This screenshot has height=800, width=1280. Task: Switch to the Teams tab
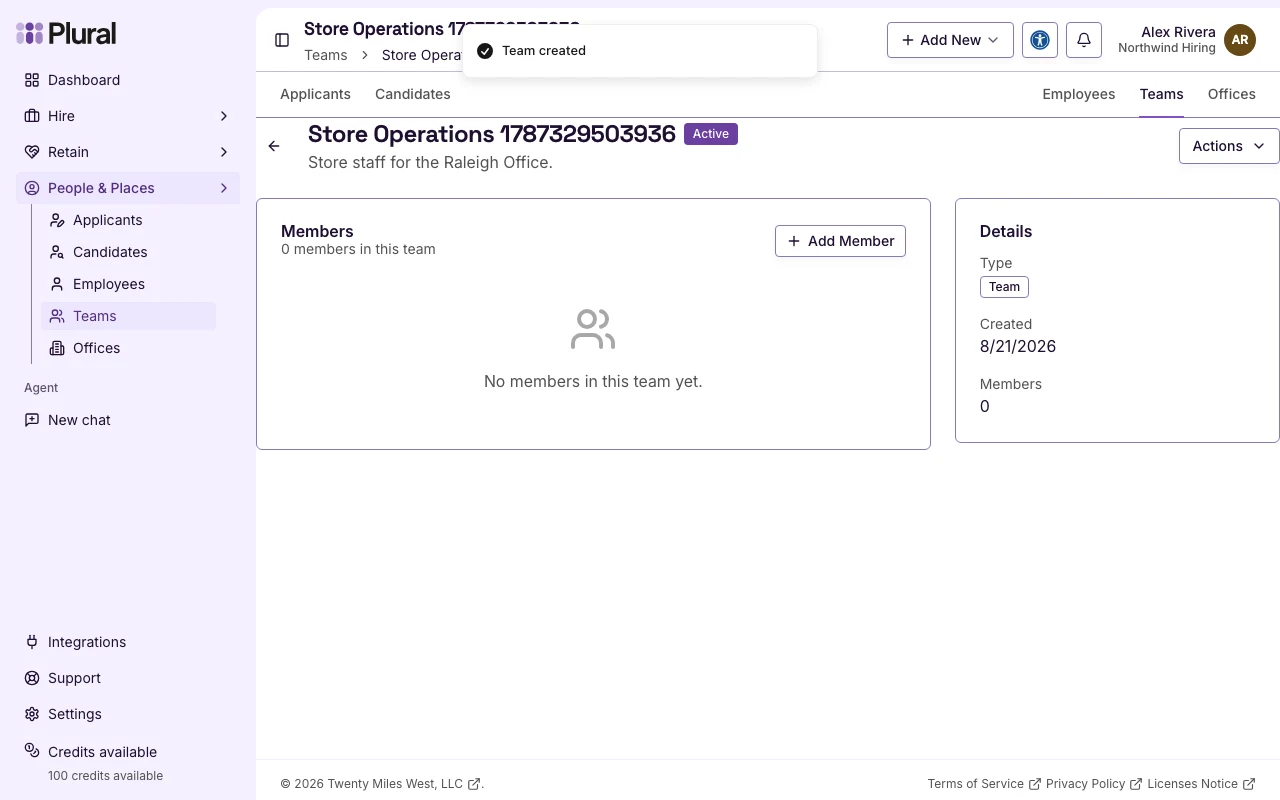click(x=1161, y=94)
